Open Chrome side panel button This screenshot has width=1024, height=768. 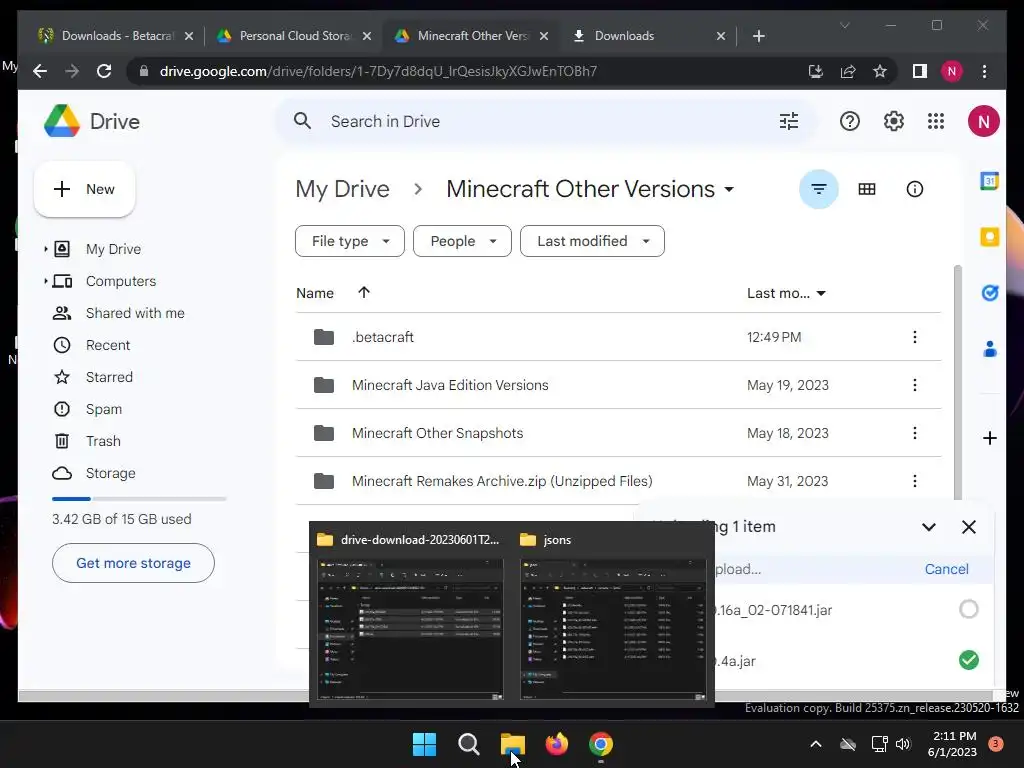click(x=920, y=71)
